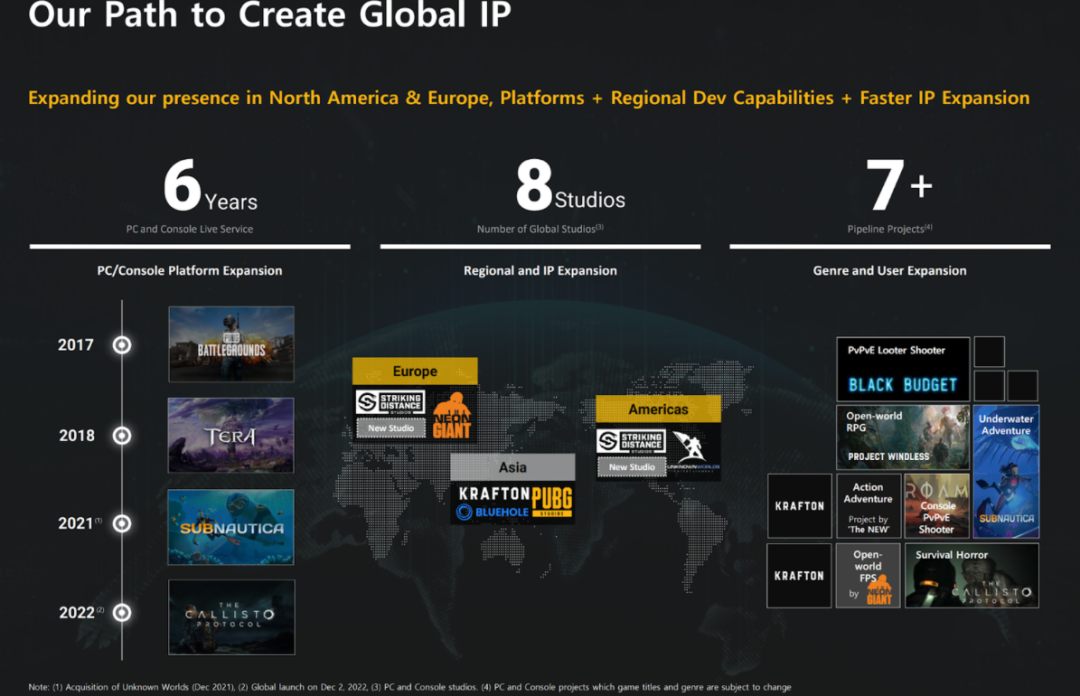This screenshot has height=696, width=1080.
Task: Click Striking Distance logo under Europe
Action: (390, 402)
